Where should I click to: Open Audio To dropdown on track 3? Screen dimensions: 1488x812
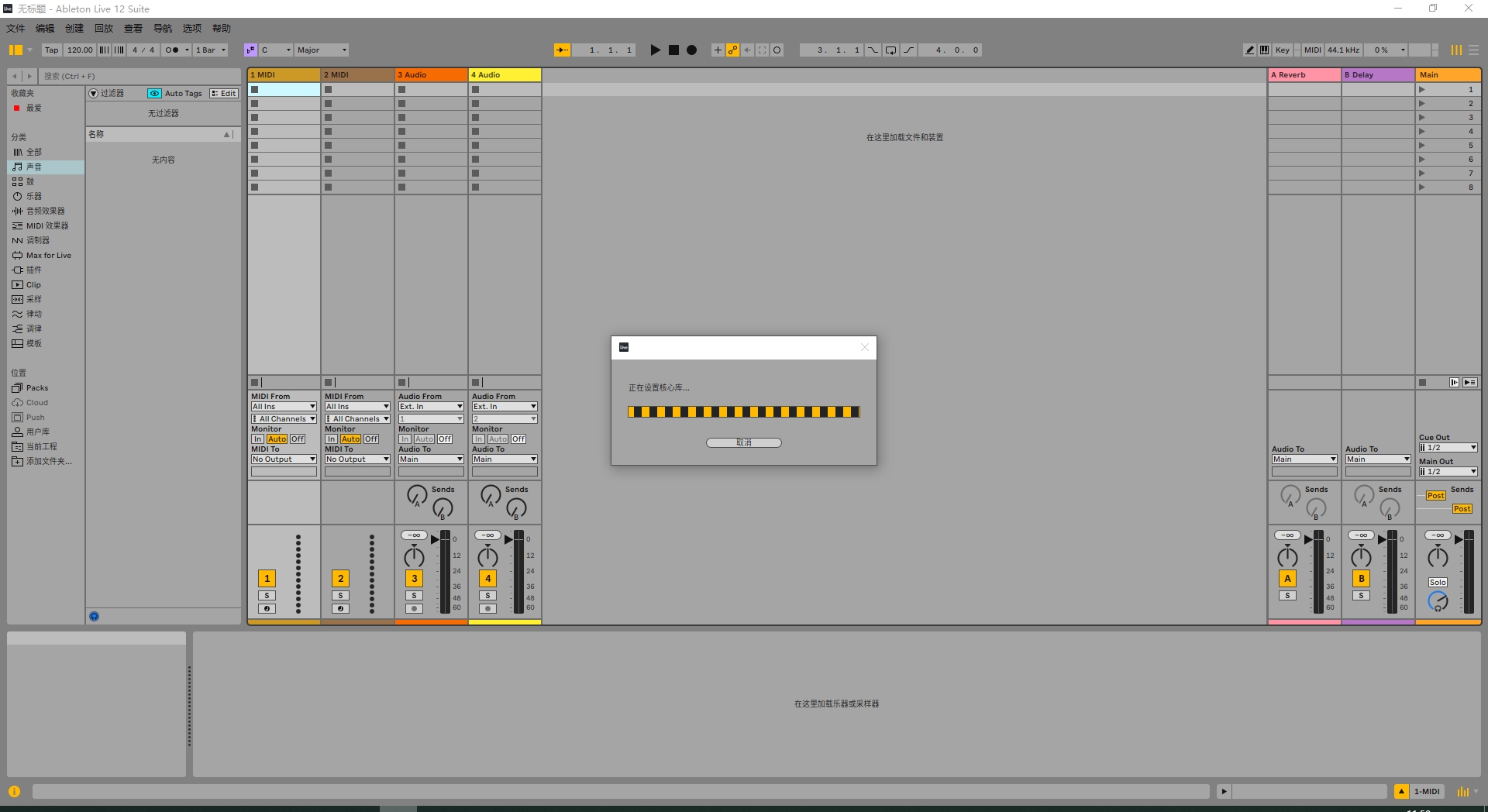coord(431,459)
